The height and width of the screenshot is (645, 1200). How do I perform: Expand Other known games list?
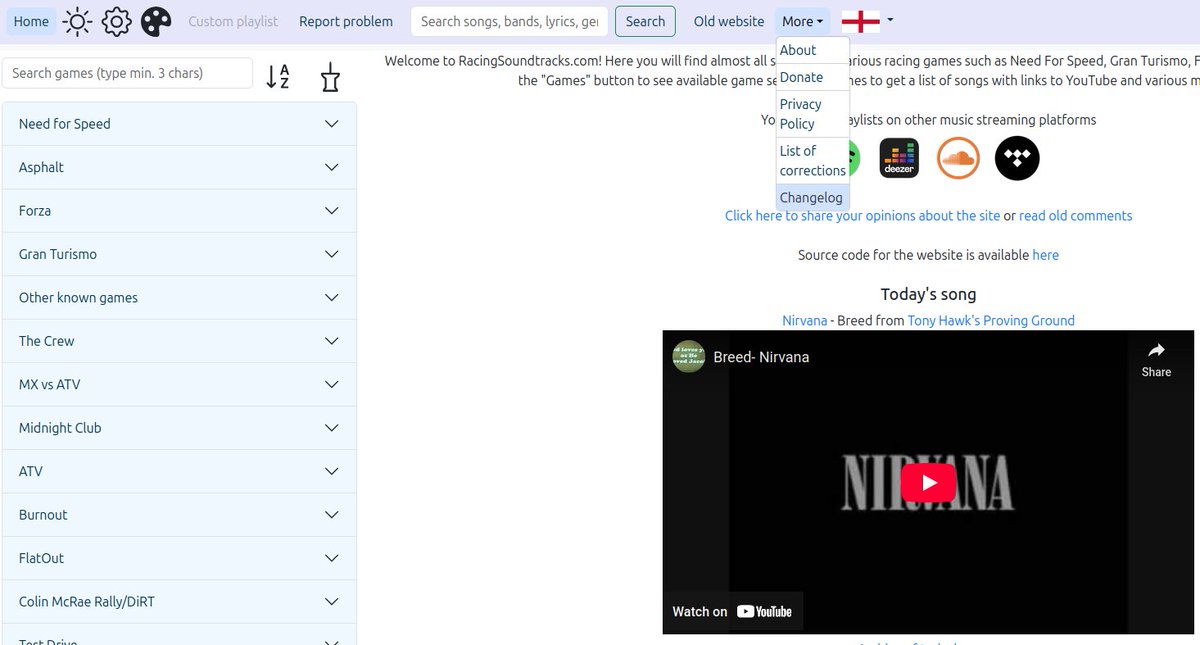[179, 298]
